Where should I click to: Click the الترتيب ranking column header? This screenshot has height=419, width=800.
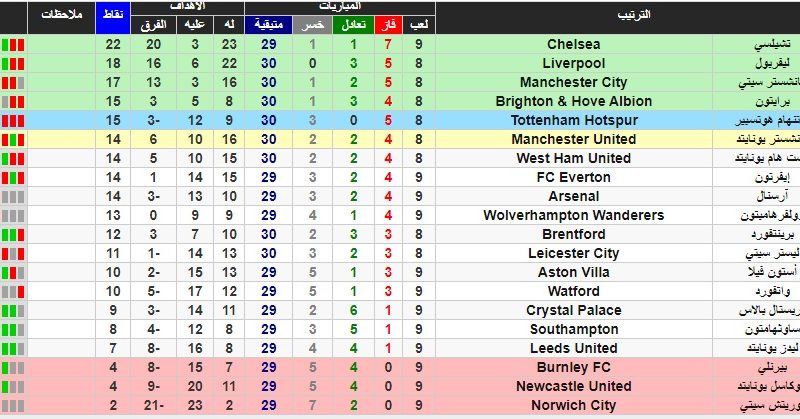point(634,16)
